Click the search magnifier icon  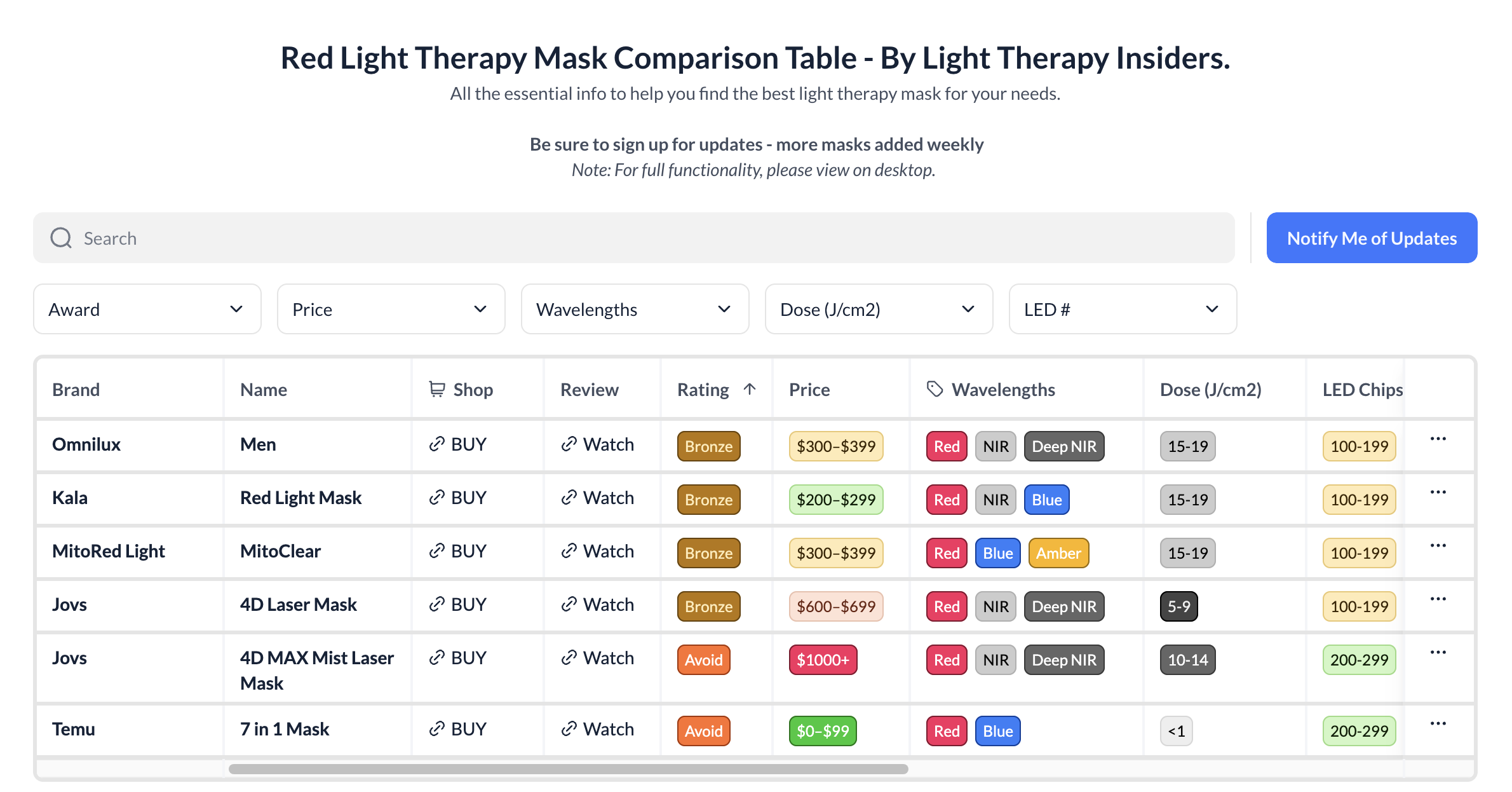(x=61, y=238)
